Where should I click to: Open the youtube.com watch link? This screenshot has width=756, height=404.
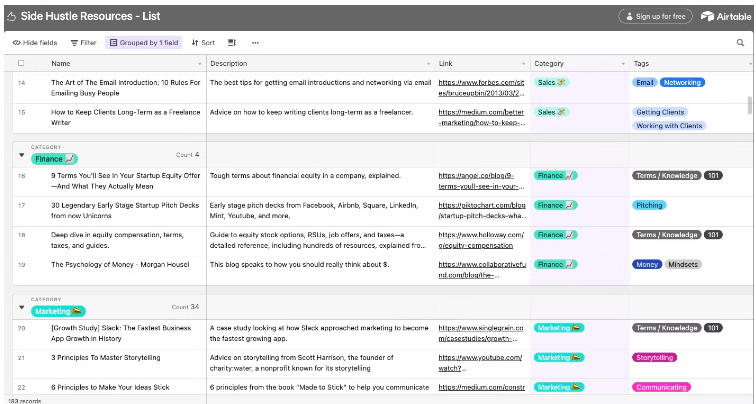(480, 363)
